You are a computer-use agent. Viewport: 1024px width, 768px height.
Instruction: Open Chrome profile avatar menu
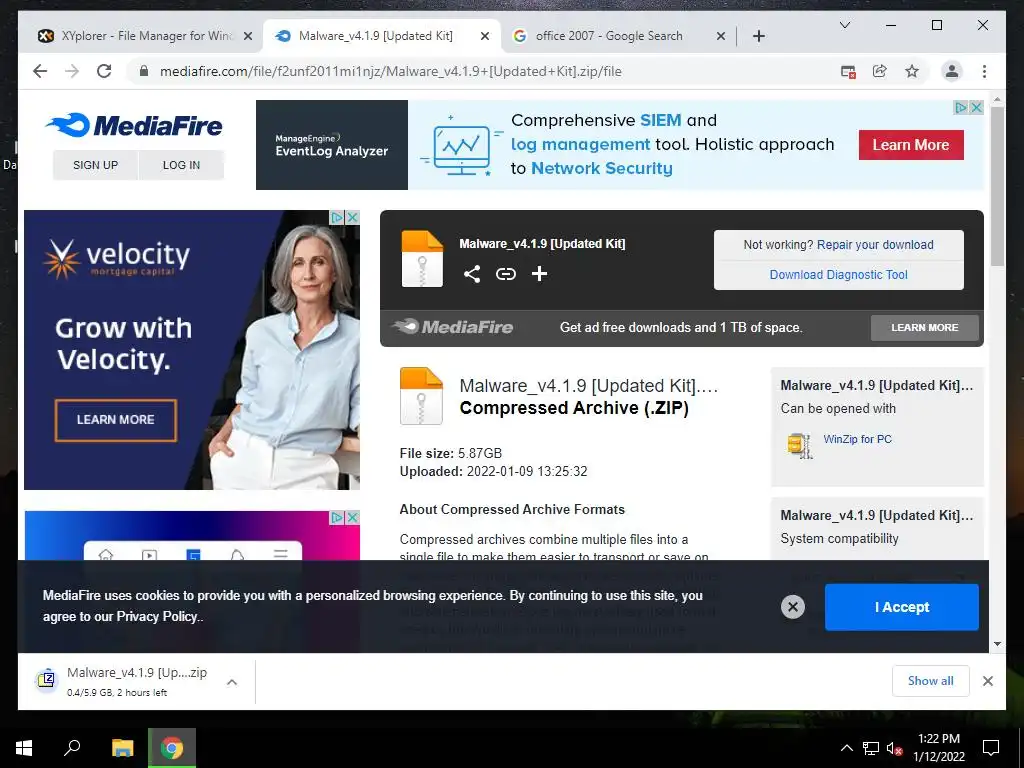click(952, 71)
